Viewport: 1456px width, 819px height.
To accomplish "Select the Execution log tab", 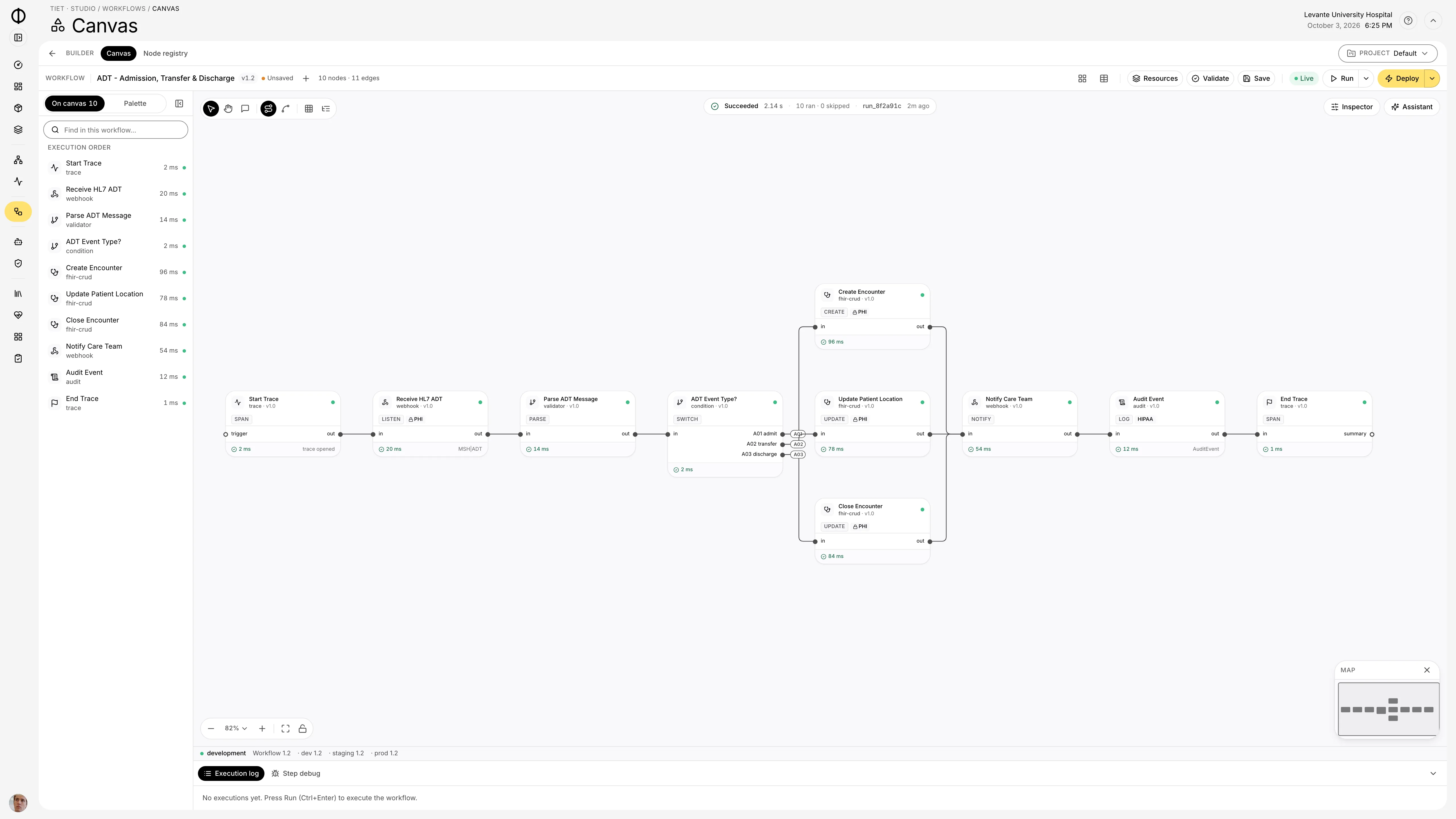I will [x=231, y=774].
